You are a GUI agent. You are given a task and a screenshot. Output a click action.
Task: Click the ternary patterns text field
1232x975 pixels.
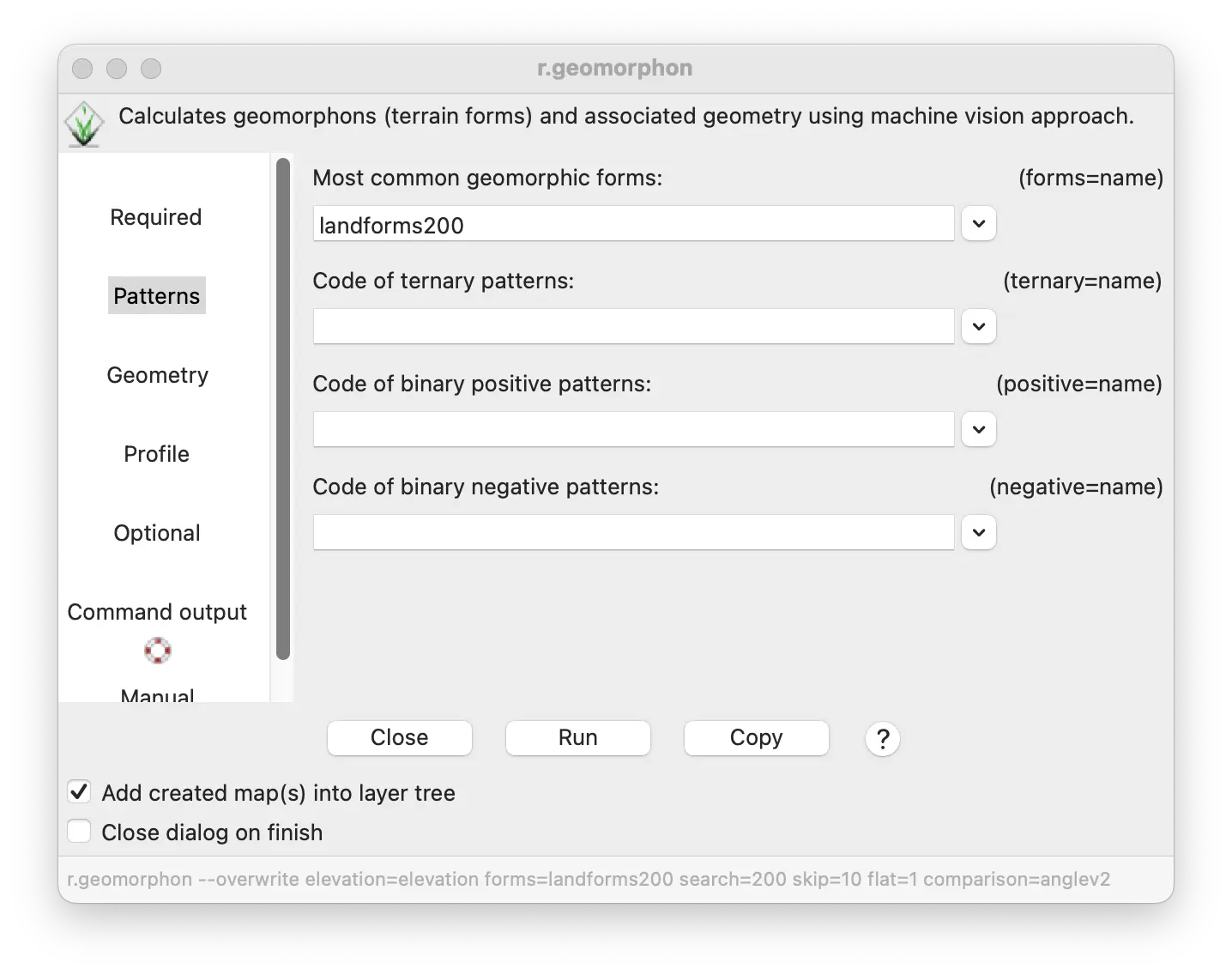[x=634, y=327]
